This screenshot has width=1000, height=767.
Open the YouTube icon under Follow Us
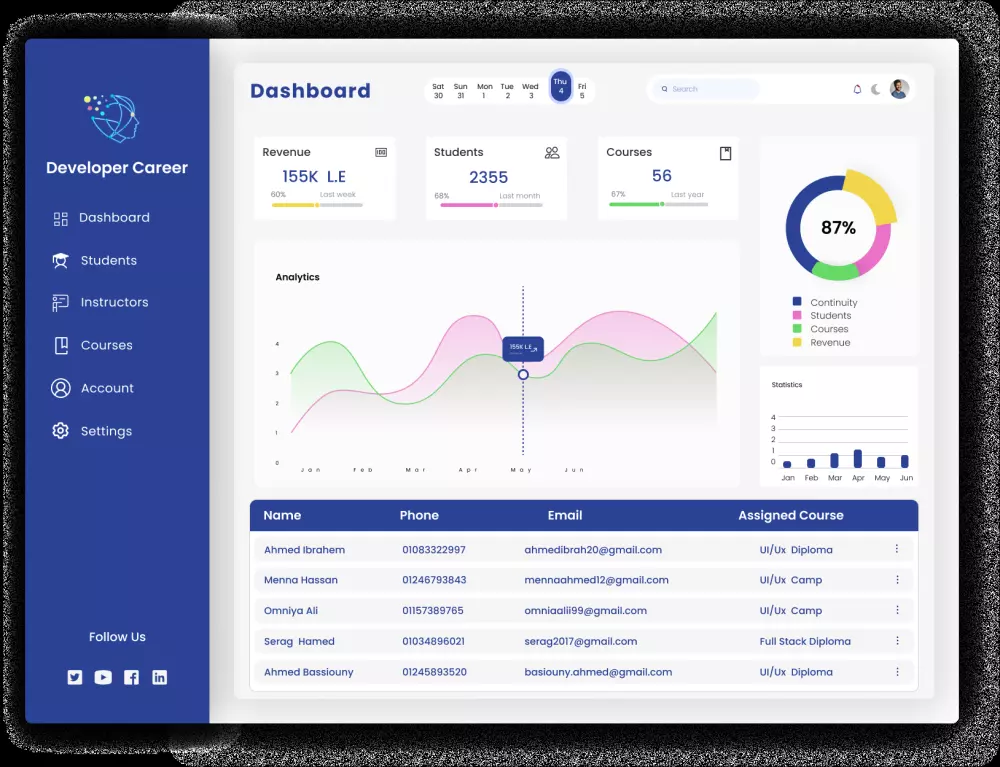[x=103, y=677]
